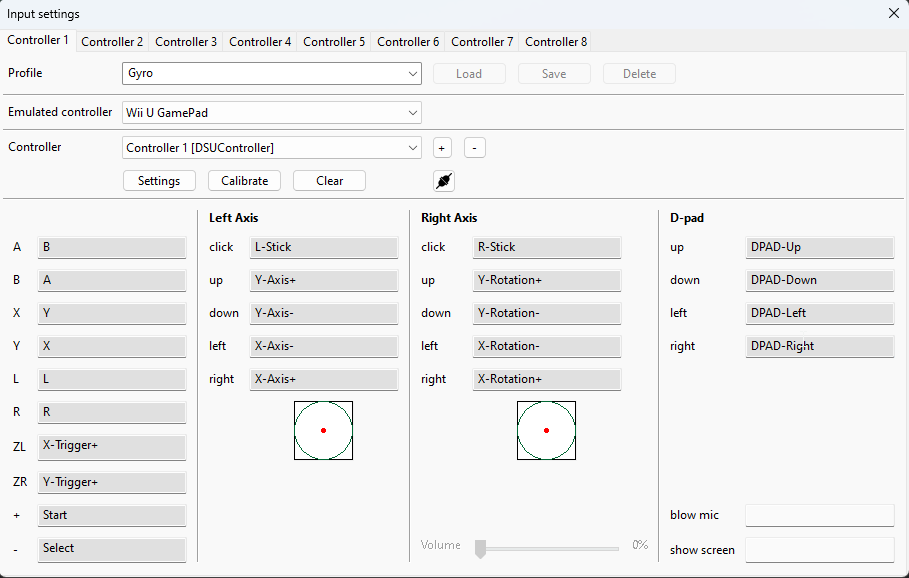Screen dimensions: 909x578
Task: Click the rumble plug icon button
Action: (x=444, y=181)
